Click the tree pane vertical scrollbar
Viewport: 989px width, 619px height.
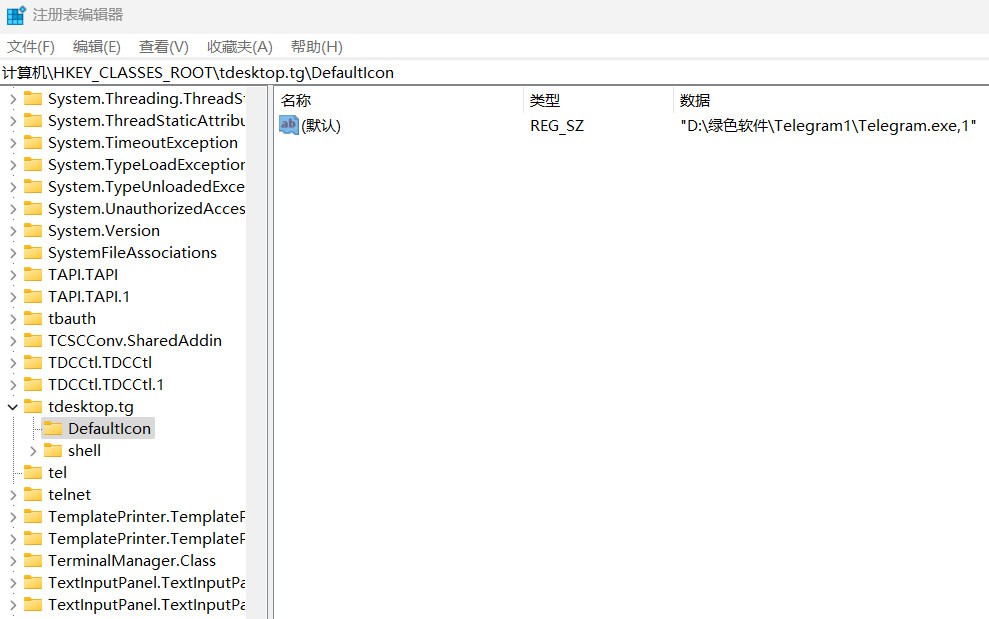click(x=257, y=352)
